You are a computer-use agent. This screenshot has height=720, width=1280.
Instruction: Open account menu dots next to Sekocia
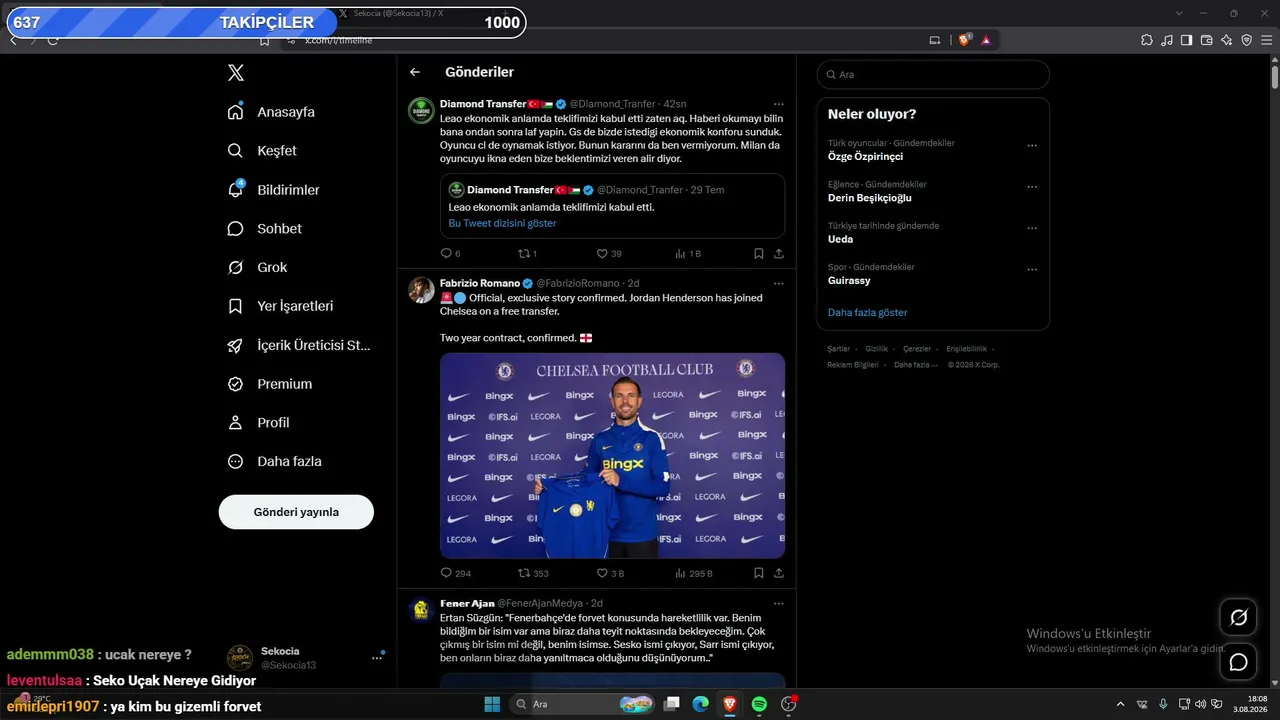click(377, 658)
